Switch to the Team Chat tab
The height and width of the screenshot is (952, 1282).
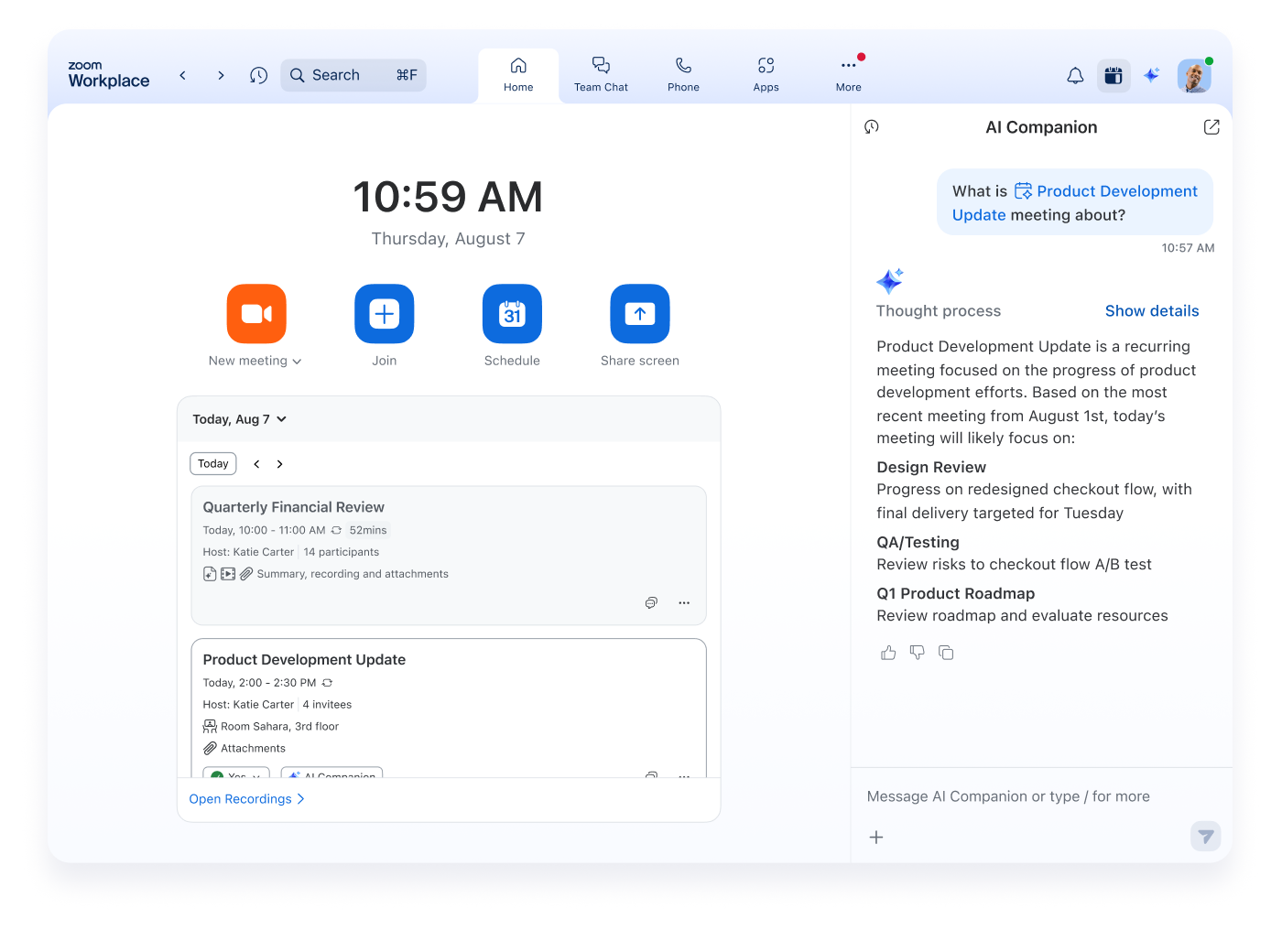(x=601, y=75)
